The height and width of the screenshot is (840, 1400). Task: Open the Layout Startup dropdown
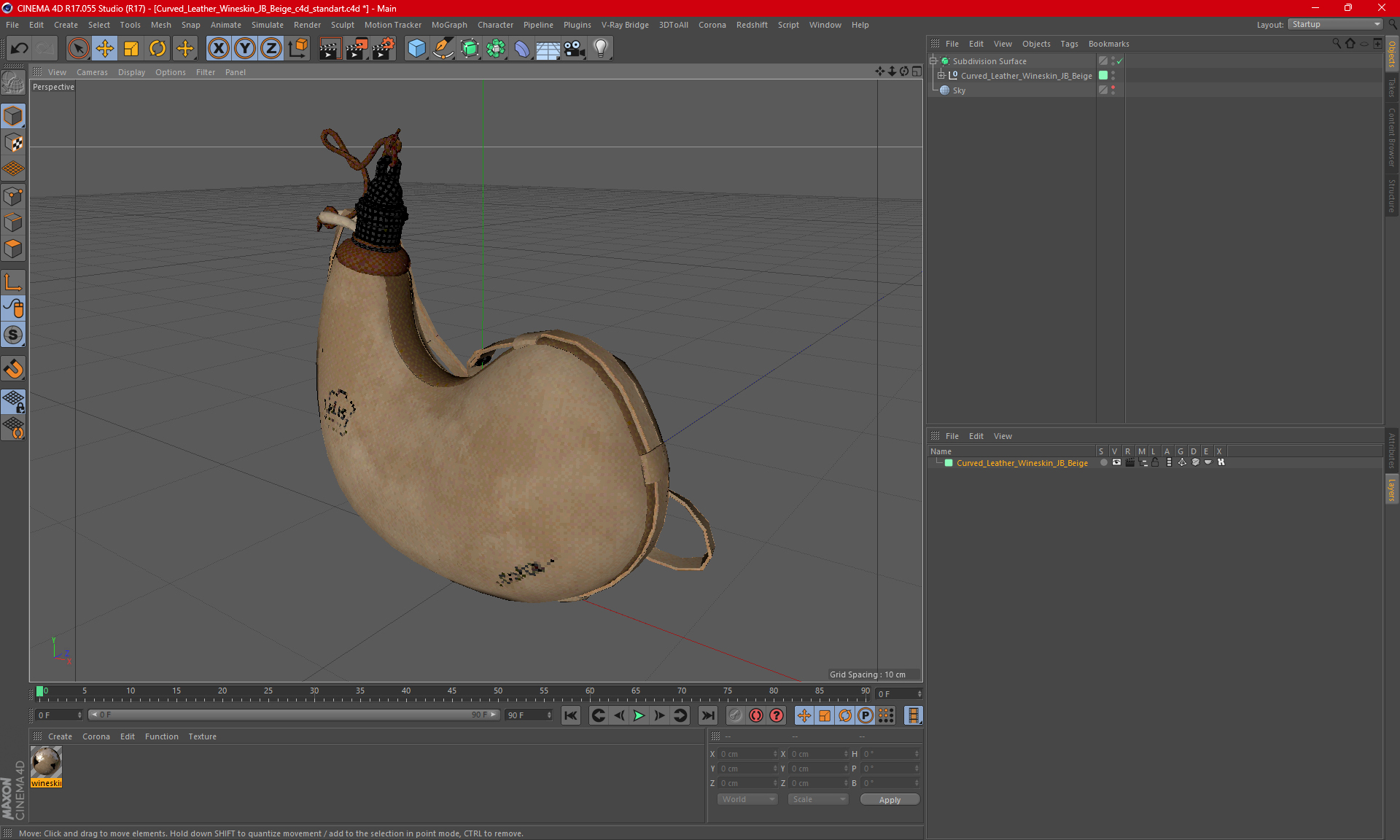(x=1335, y=24)
